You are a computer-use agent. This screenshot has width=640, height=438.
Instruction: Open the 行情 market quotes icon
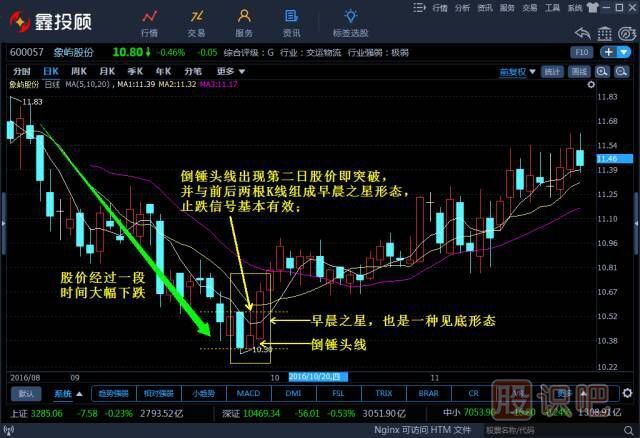tap(149, 21)
